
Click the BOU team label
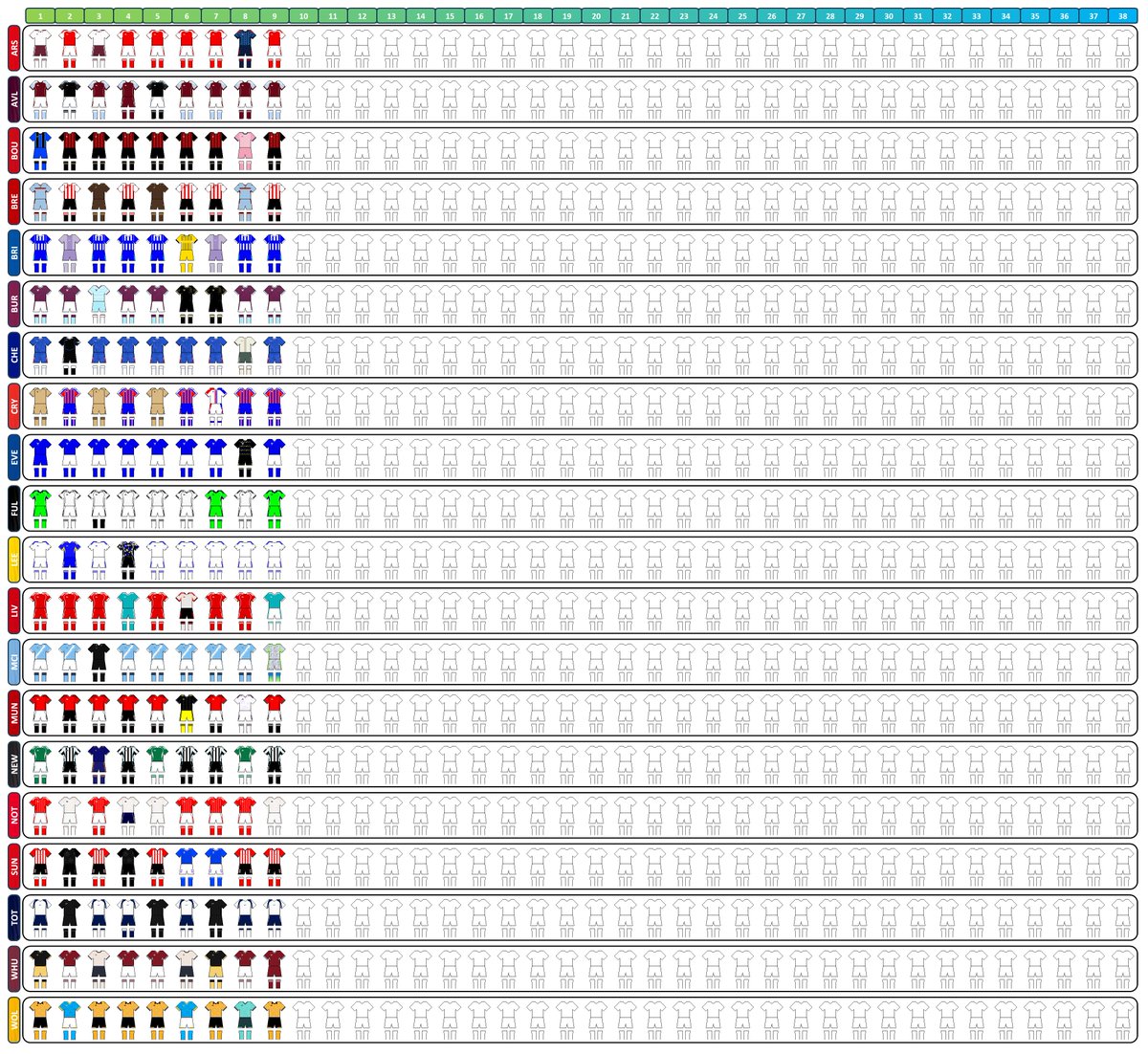coord(13,150)
